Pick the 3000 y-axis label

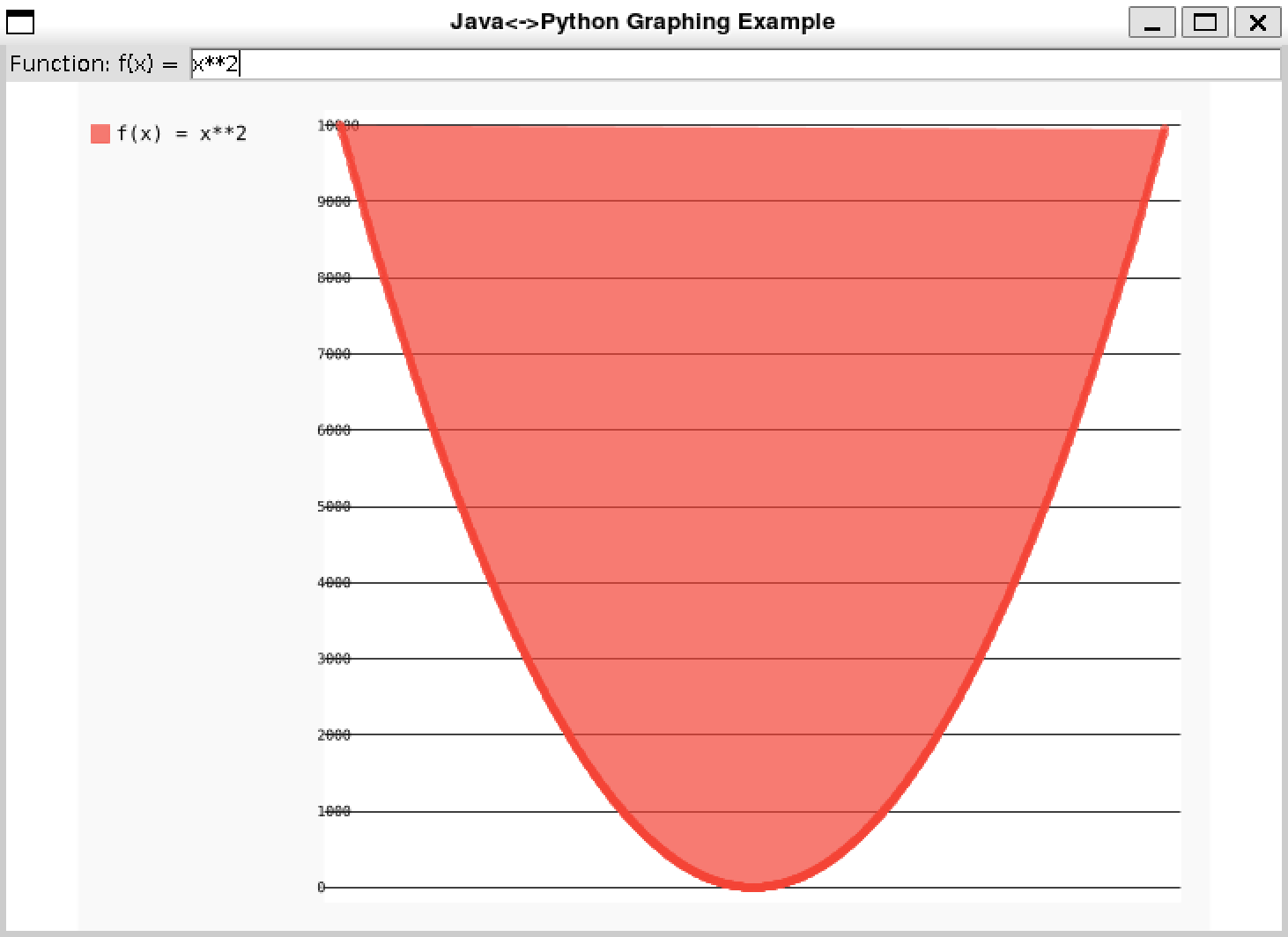pyautogui.click(x=334, y=659)
